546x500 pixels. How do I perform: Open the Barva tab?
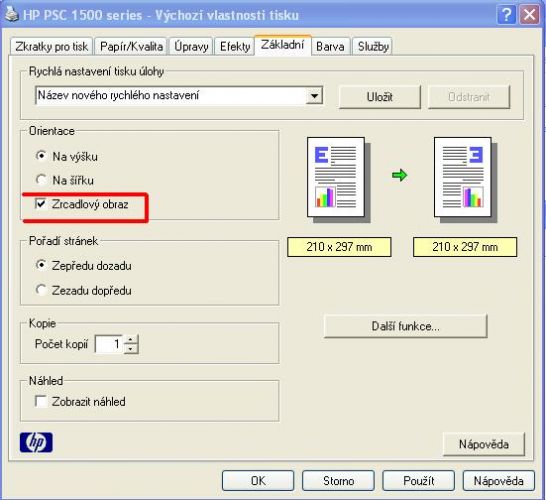(x=330, y=46)
